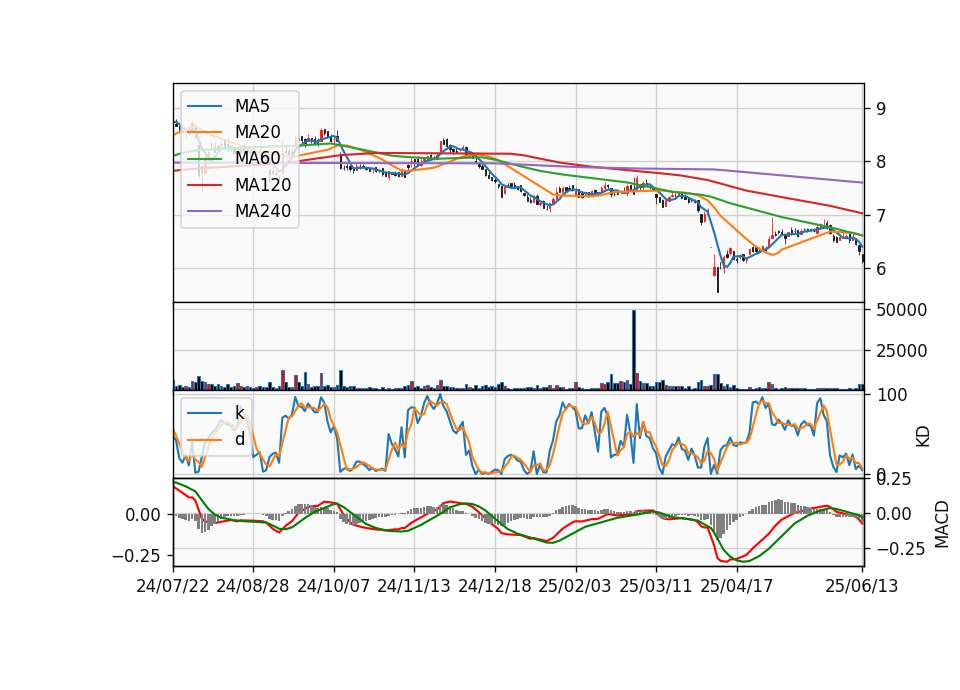Screen dimensions: 960x690
Task: Click the MA240 legend label
Action: coord(263,211)
